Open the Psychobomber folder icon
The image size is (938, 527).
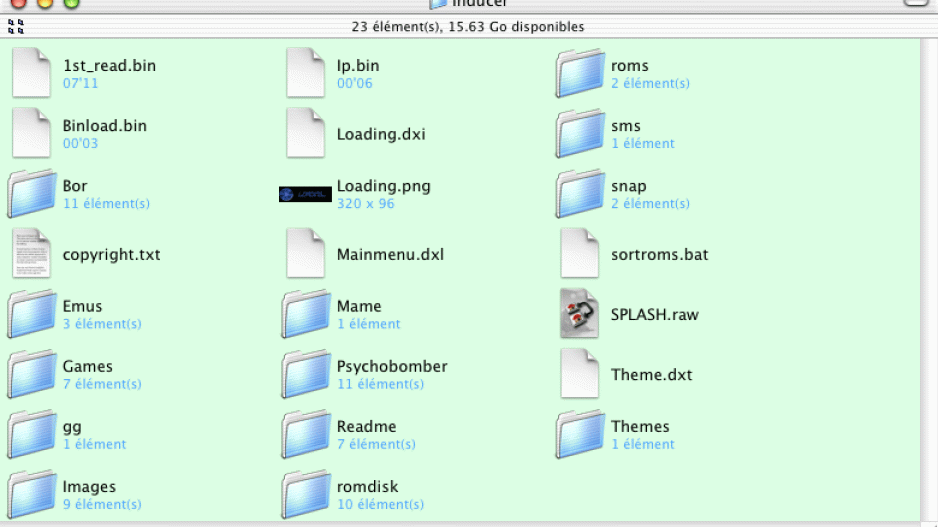[x=306, y=374]
